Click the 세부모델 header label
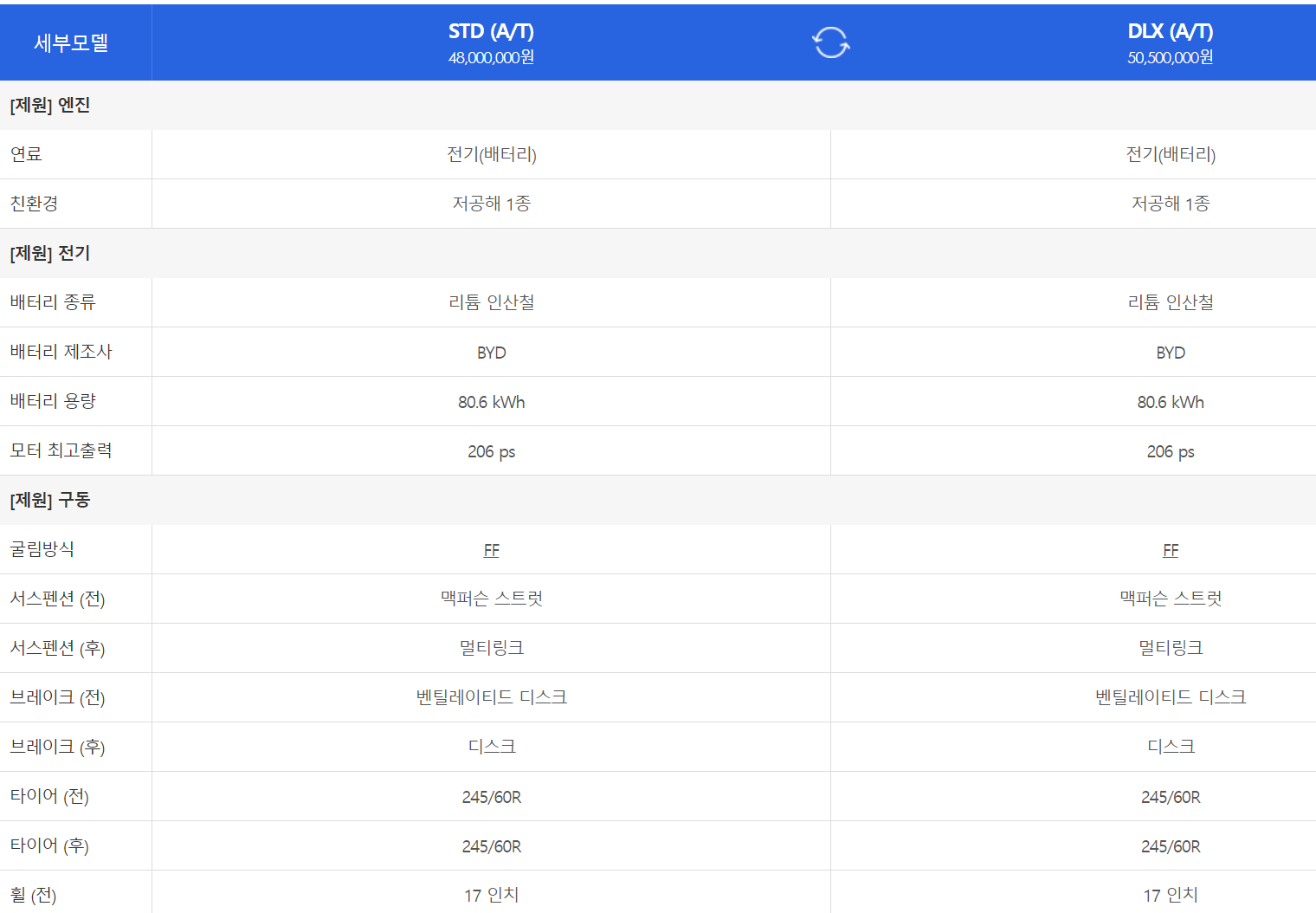This screenshot has width=1316, height=913. pos(71,42)
